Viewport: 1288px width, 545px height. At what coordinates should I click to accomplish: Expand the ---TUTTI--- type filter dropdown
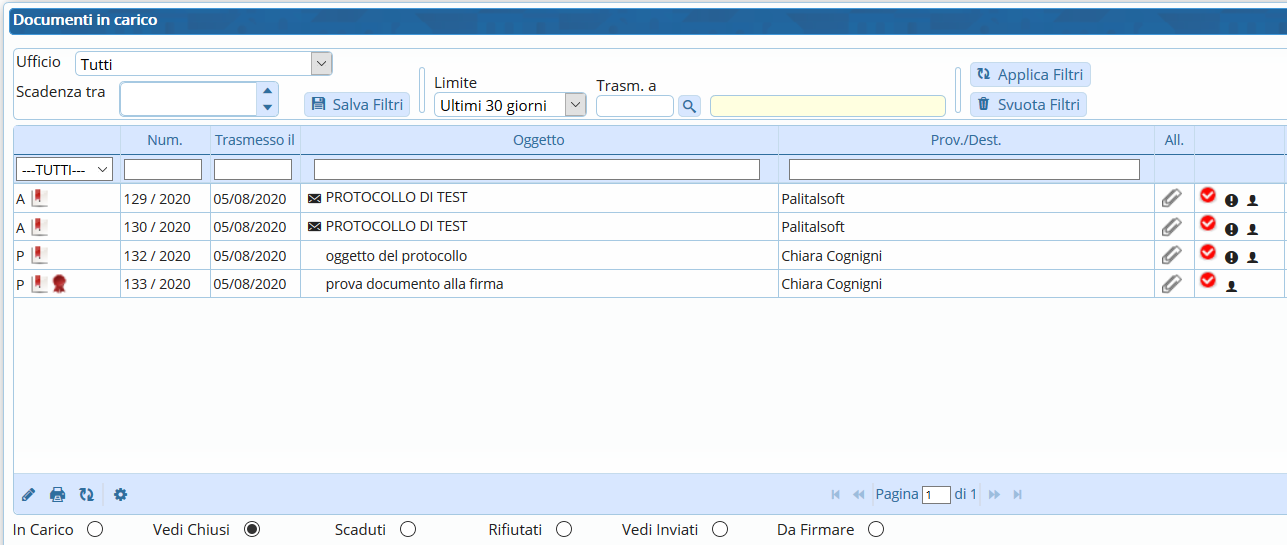pos(64,170)
